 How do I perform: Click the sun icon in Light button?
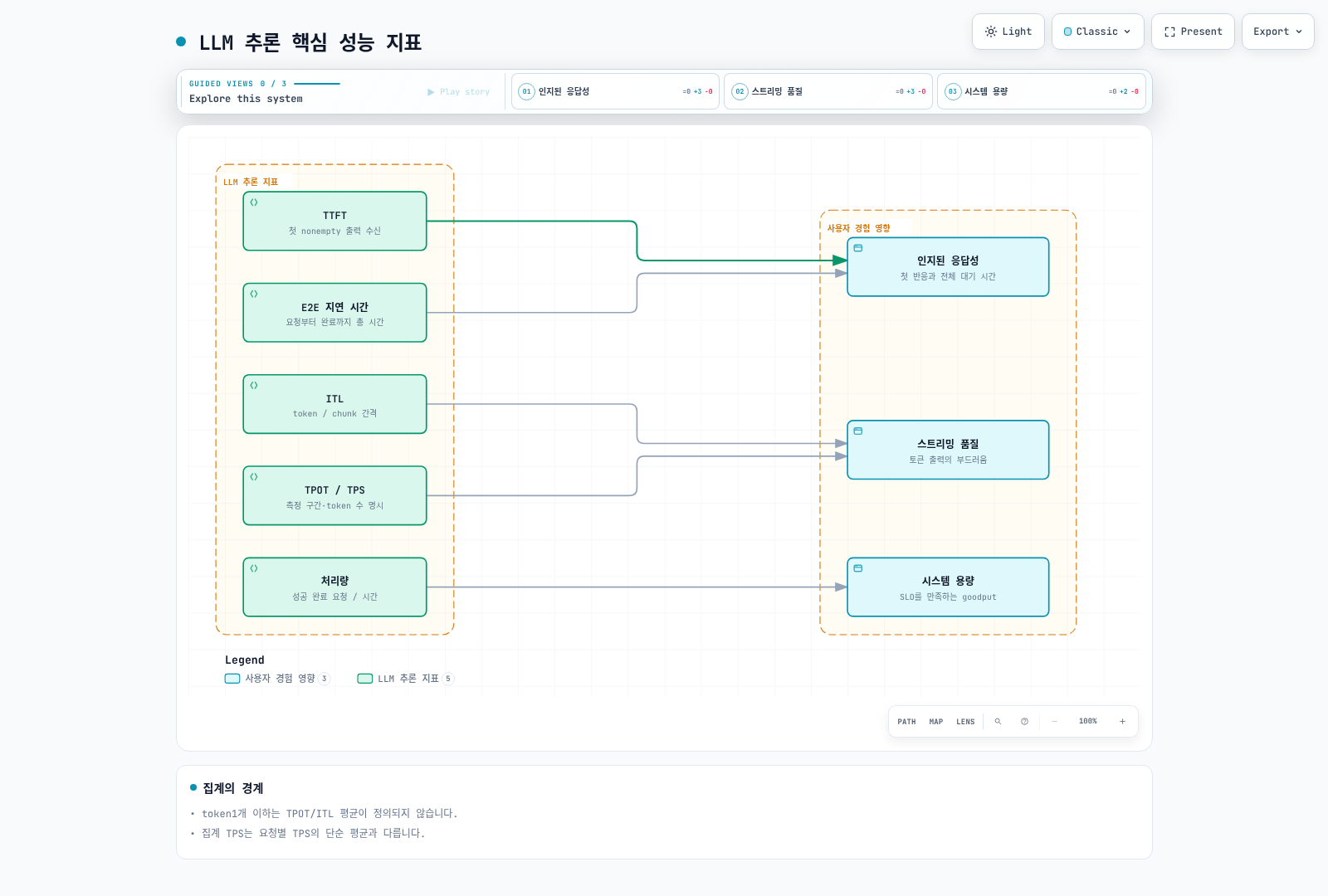[990, 32]
